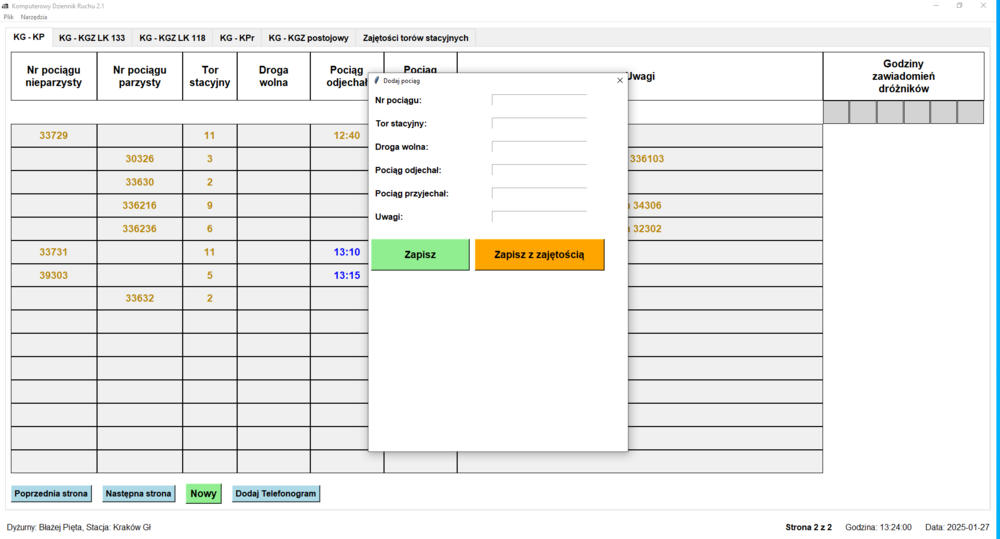Close the Dodaj pociąg dialog

[620, 80]
